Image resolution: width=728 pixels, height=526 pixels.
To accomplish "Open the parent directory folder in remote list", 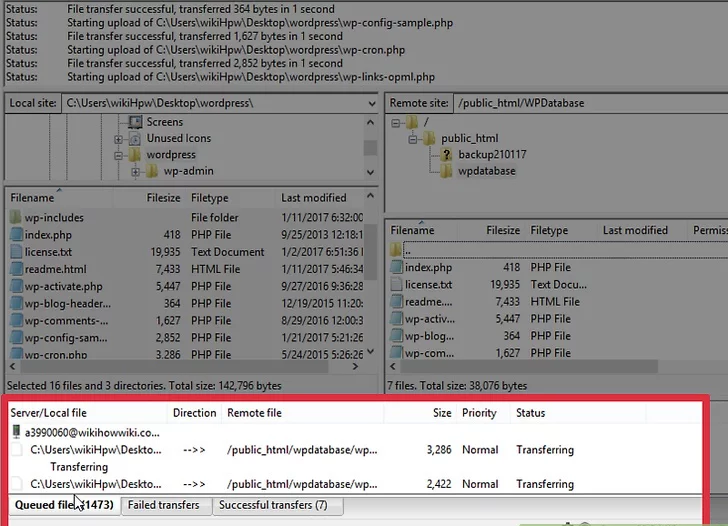I will pos(397,250).
